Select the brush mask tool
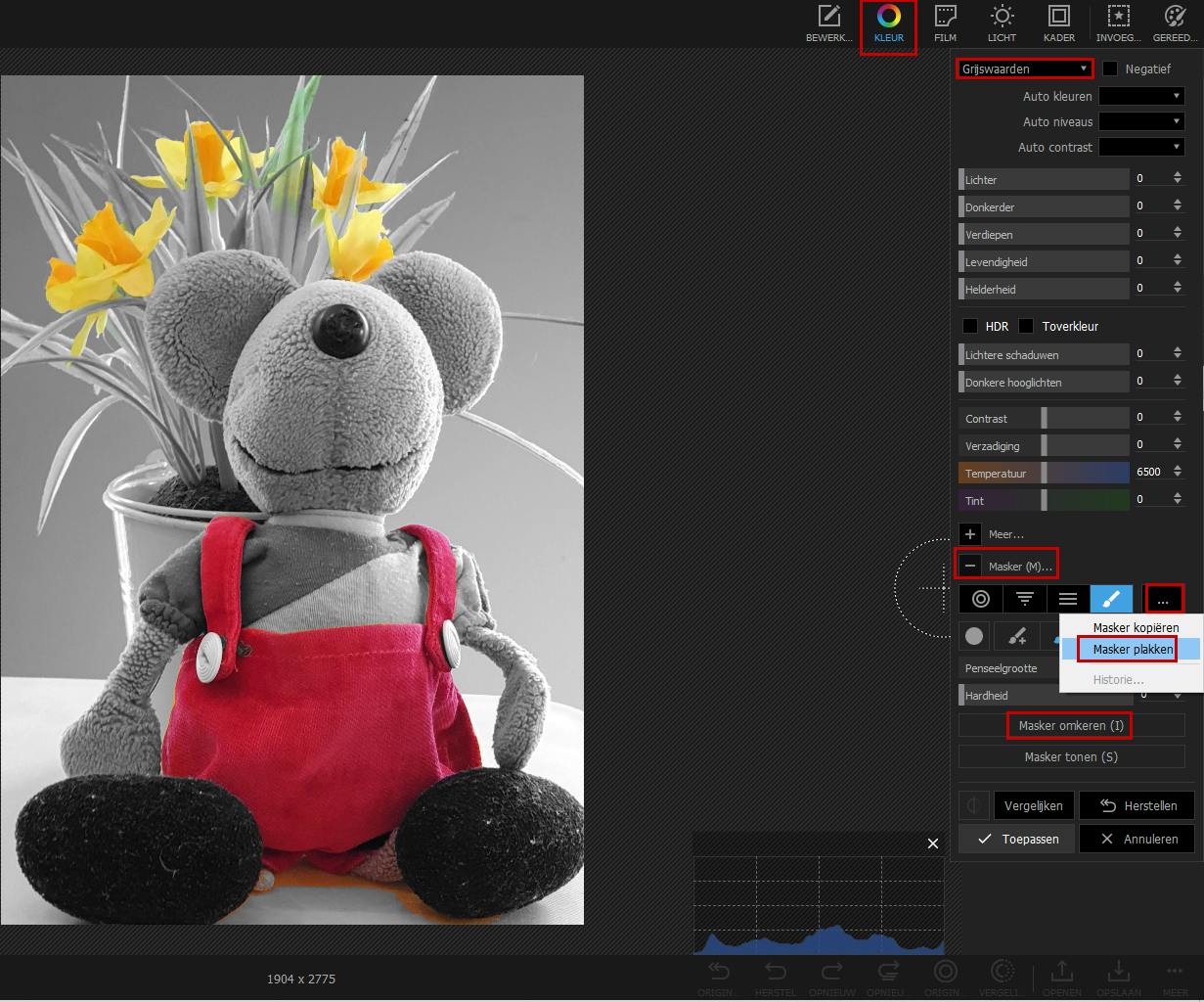Viewport: 1204px width, 1002px height. (1111, 599)
